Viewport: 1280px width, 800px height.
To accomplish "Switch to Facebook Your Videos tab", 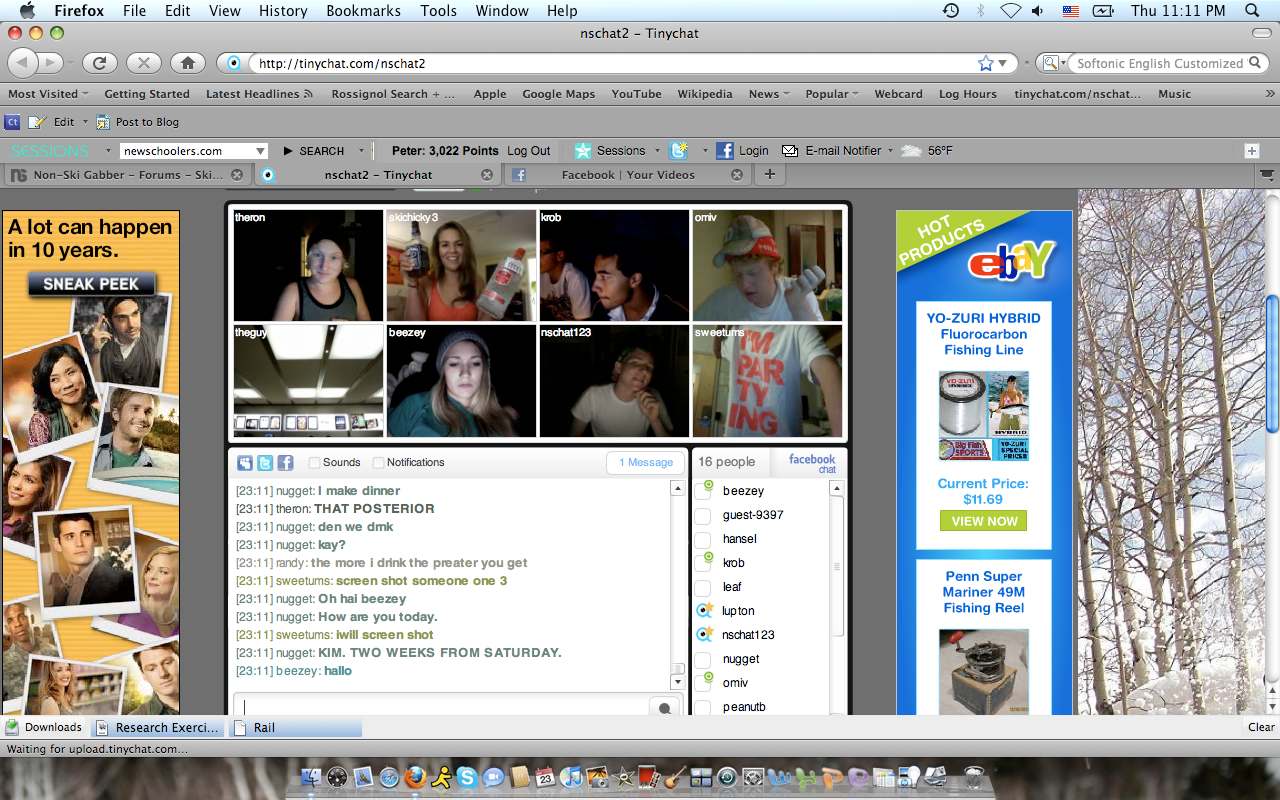I will (626, 174).
